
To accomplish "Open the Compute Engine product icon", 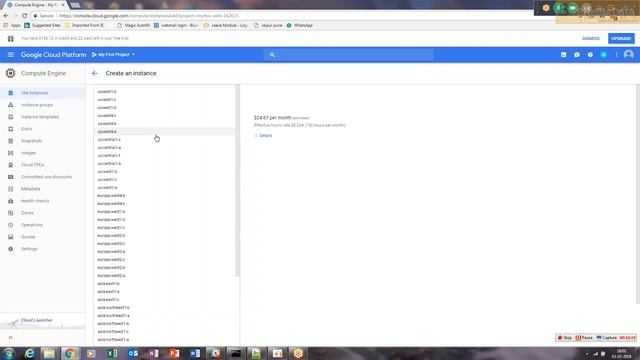I will tap(11, 73).
